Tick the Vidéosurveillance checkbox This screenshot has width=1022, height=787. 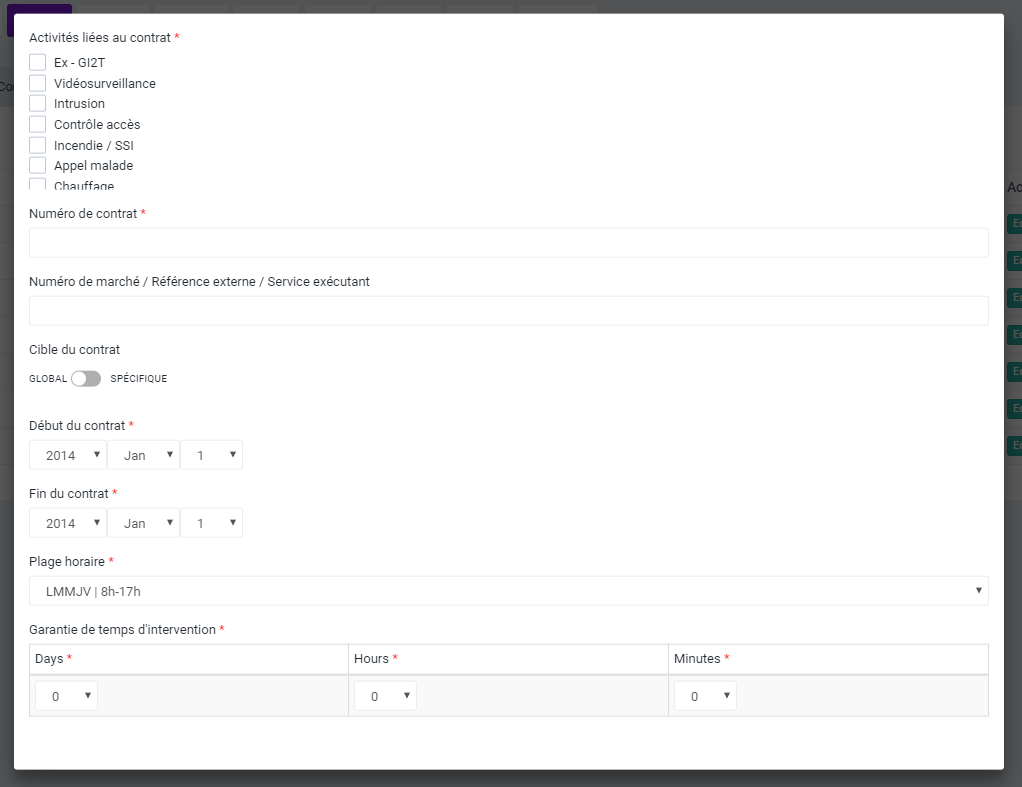[38, 83]
